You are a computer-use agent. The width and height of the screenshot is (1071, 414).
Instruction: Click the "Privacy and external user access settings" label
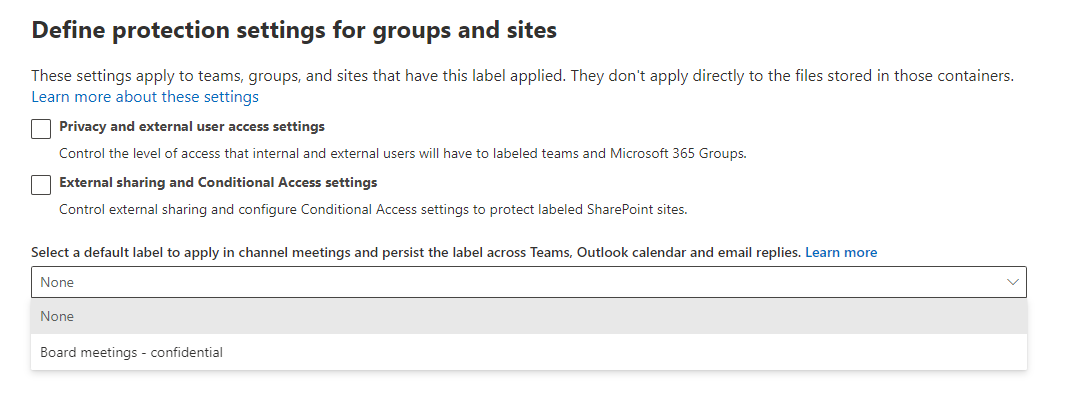[192, 127]
